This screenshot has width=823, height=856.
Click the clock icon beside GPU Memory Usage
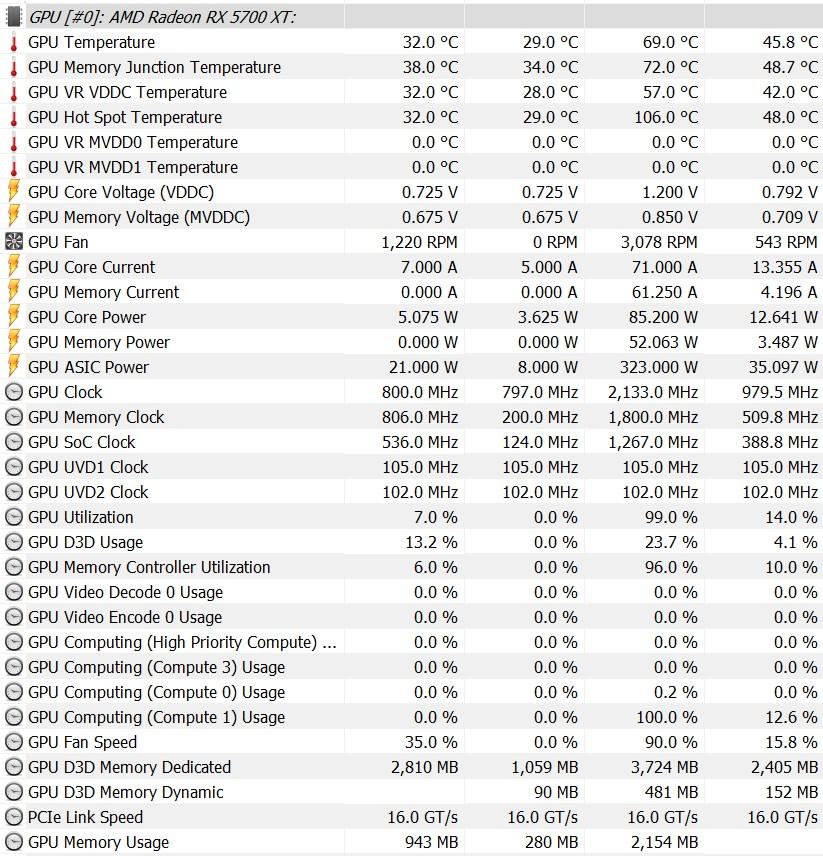click(x=14, y=842)
